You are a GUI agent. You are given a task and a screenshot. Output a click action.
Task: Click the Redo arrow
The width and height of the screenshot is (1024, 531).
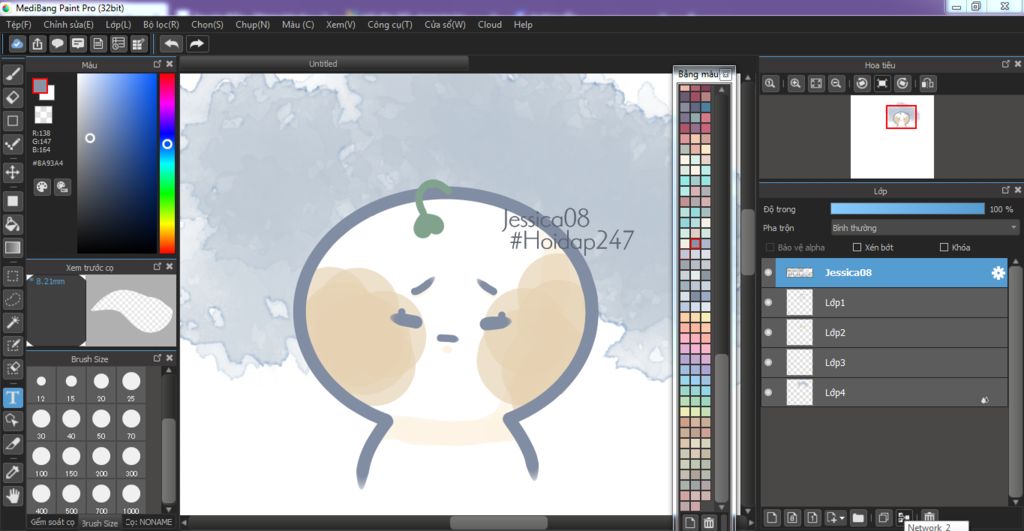pos(197,44)
